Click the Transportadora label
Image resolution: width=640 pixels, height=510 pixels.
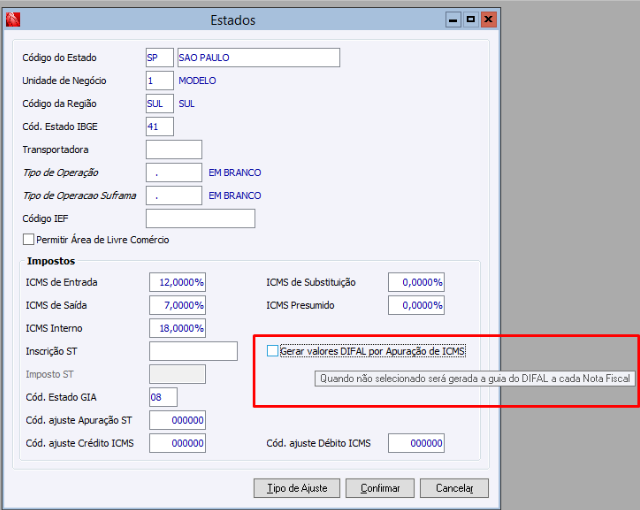point(56,150)
